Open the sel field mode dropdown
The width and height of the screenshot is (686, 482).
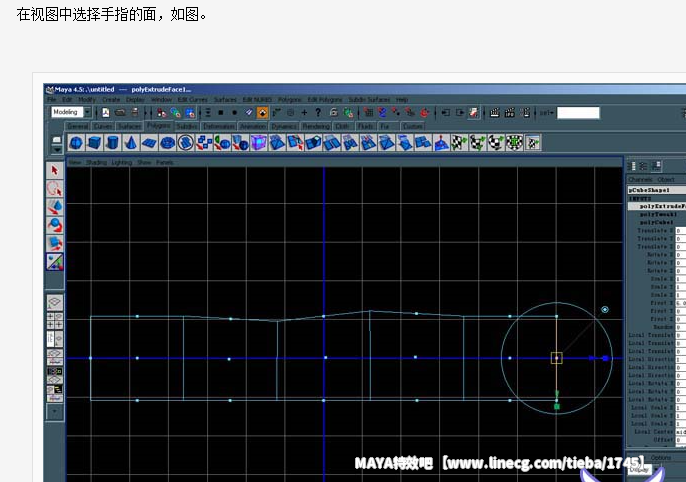click(546, 113)
